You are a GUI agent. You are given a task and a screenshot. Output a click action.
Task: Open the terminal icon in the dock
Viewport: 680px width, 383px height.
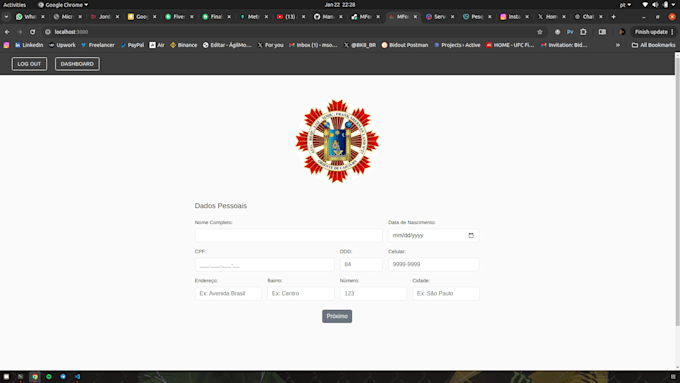(x=20, y=376)
